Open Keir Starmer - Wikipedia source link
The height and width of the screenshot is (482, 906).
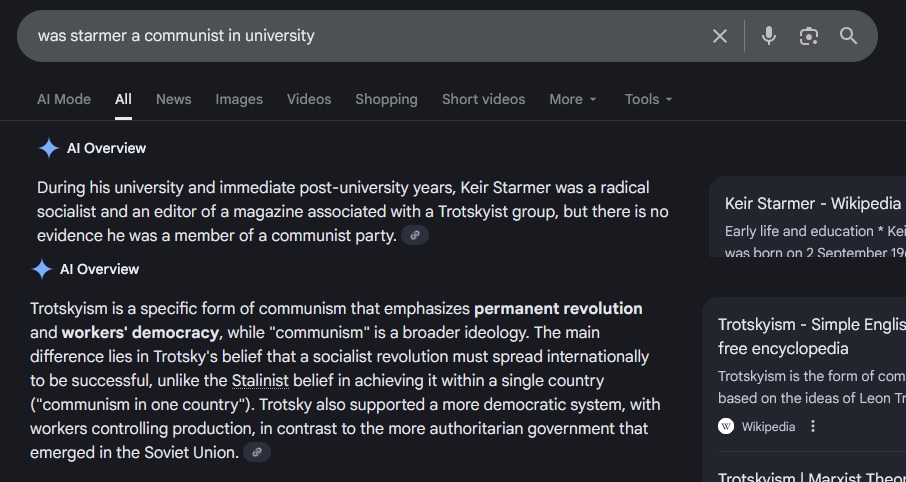812,203
